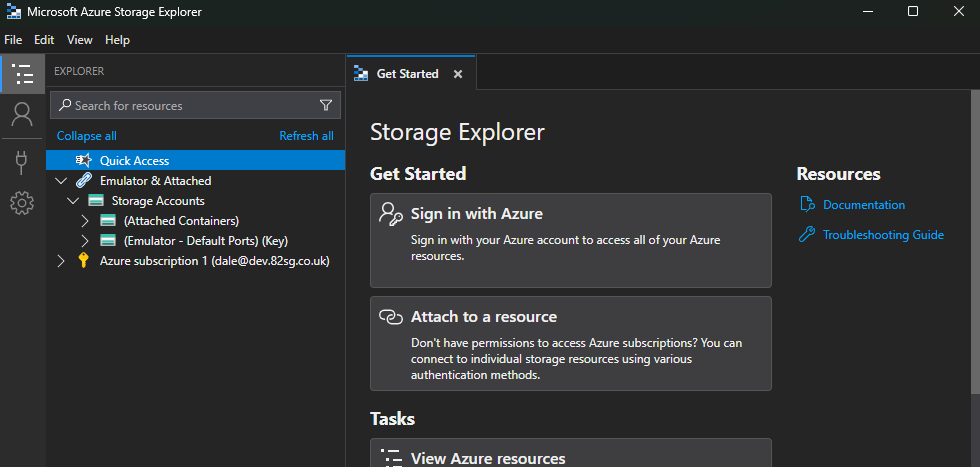Viewport: 980px width, 467px height.
Task: Focus the Search for resources field
Action: point(195,105)
